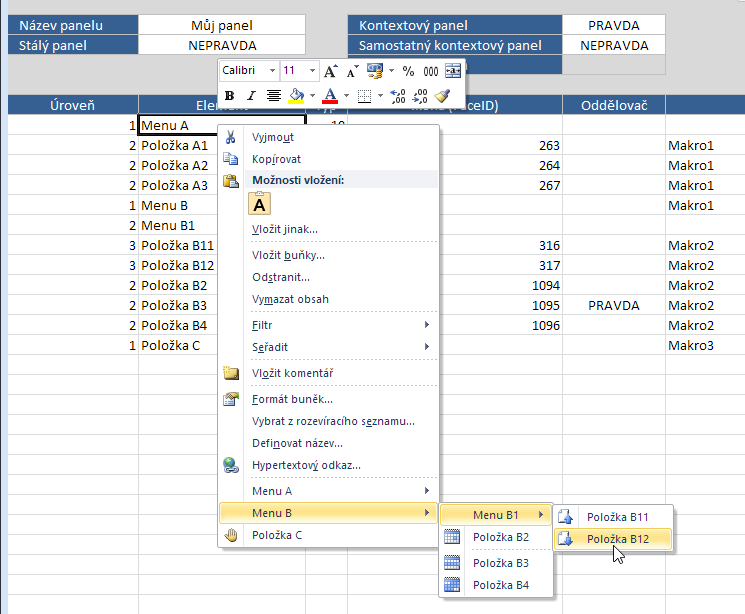745x614 pixels.
Task: Apply comma style 000 button
Action: click(x=430, y=71)
